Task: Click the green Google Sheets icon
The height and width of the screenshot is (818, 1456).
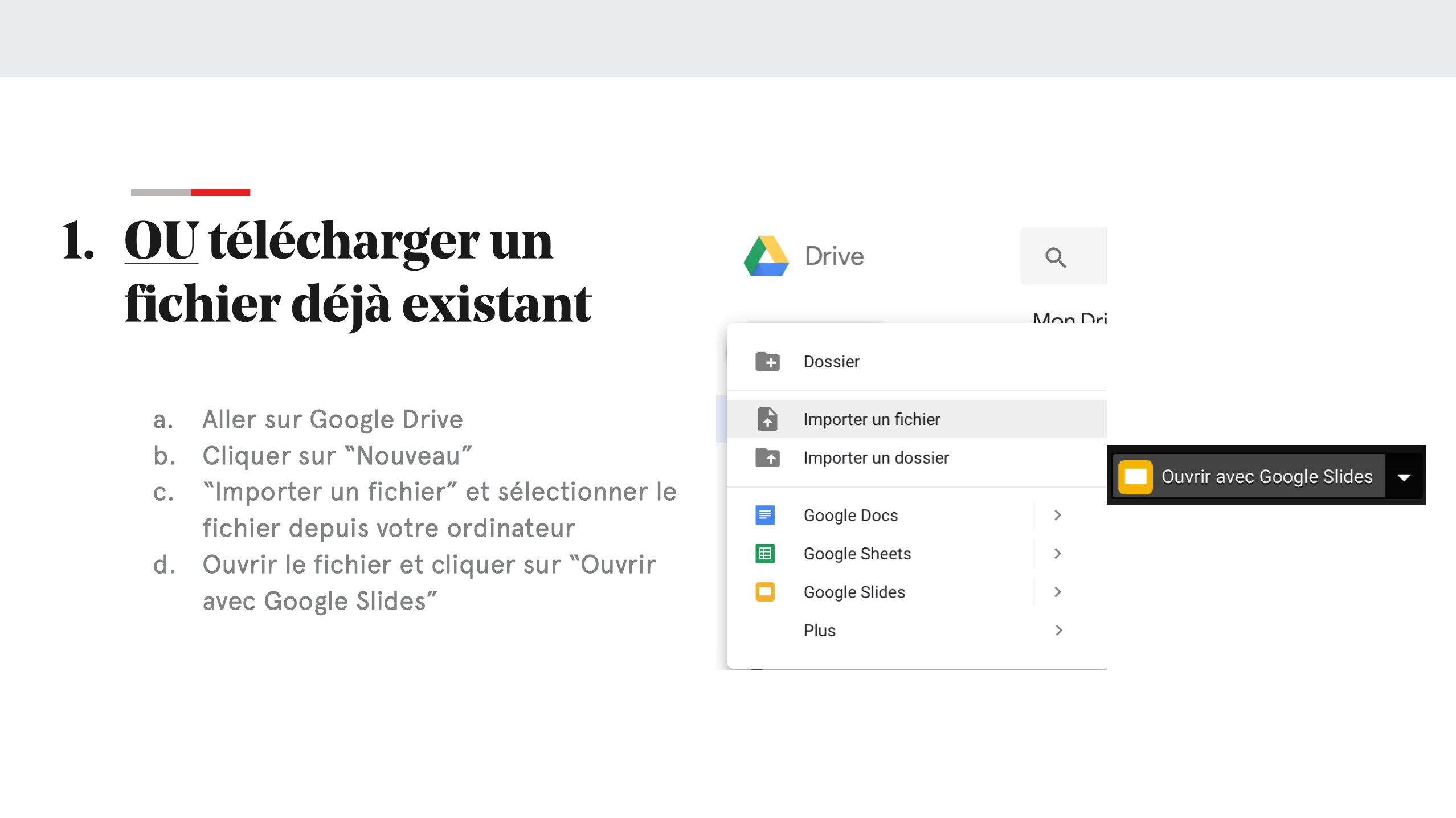Action: point(765,553)
